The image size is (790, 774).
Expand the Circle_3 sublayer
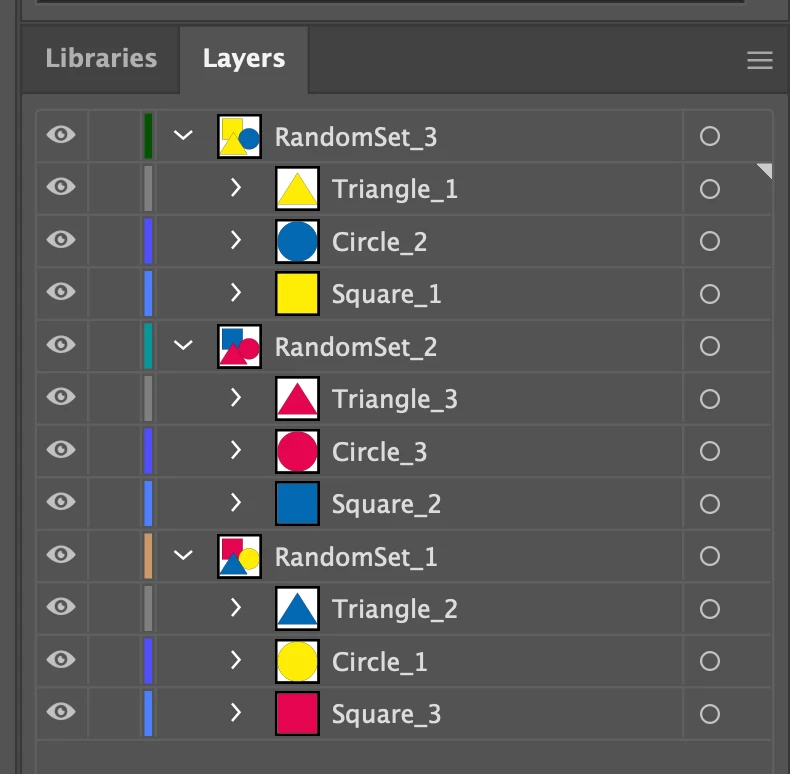(235, 450)
